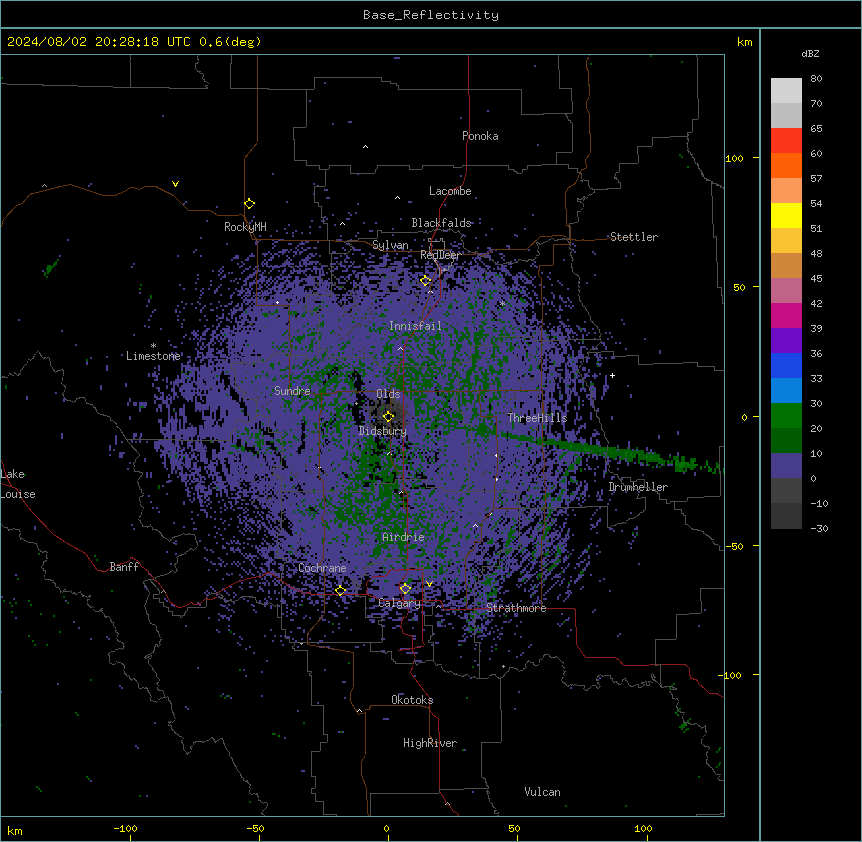862x842 pixels.
Task: Click the asterisk marker above Limestone label
Action: click(153, 346)
